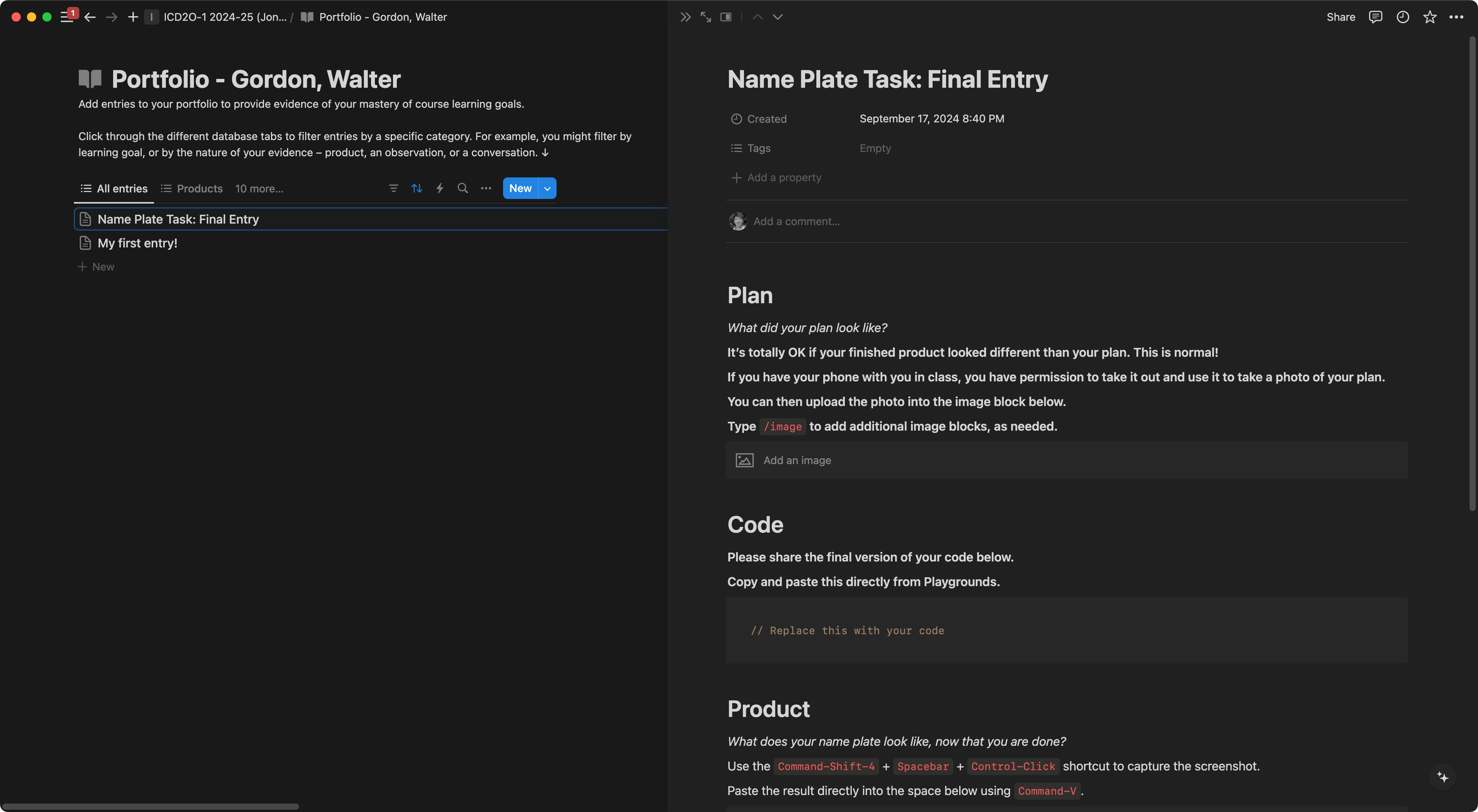Select the All entries tab
Image resolution: width=1478 pixels, height=812 pixels.
(114, 189)
